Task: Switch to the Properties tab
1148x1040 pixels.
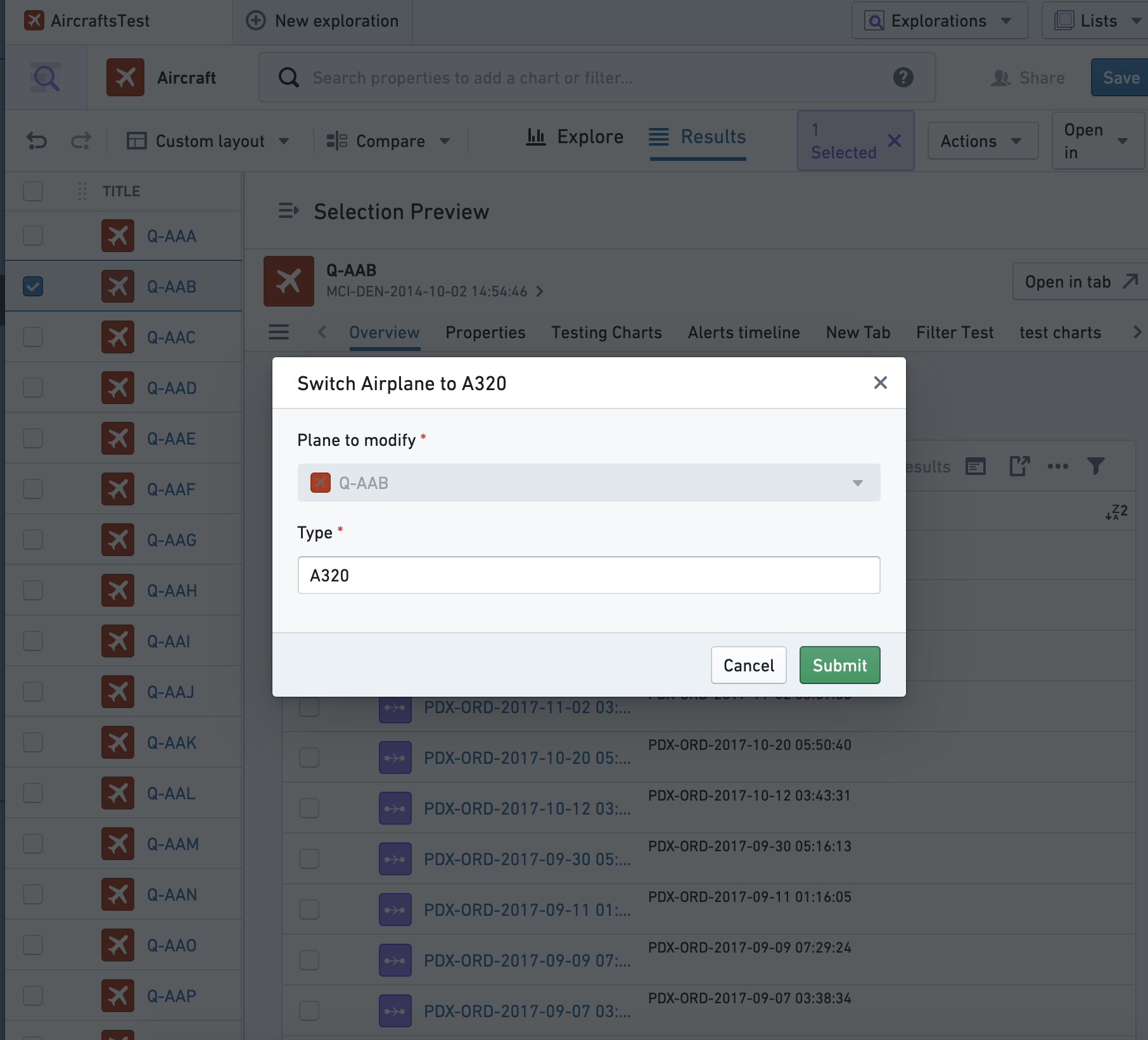Action: click(x=485, y=333)
